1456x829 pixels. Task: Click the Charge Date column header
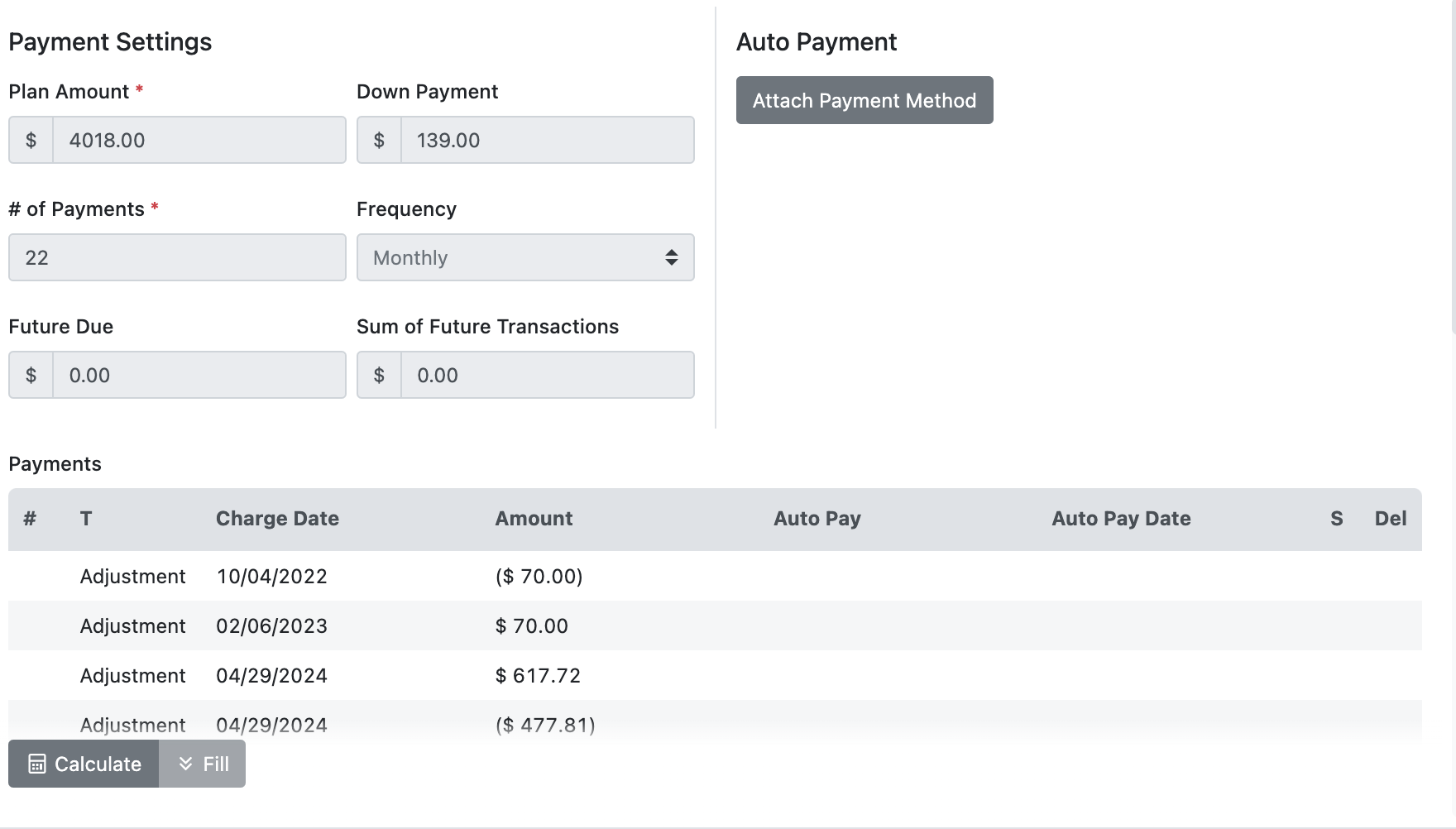click(277, 519)
